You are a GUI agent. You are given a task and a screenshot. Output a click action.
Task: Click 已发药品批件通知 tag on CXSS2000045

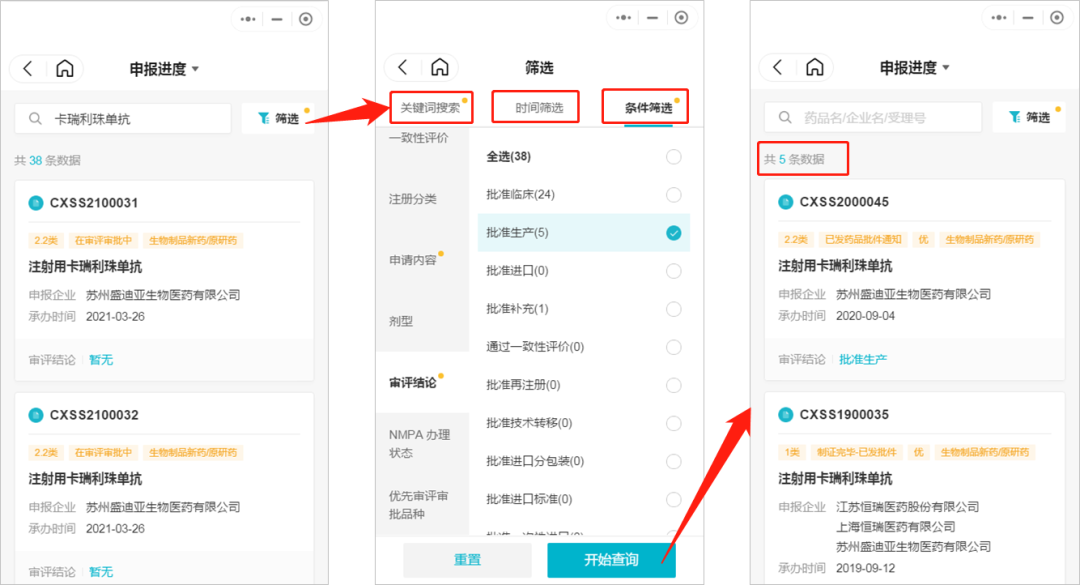click(x=863, y=239)
